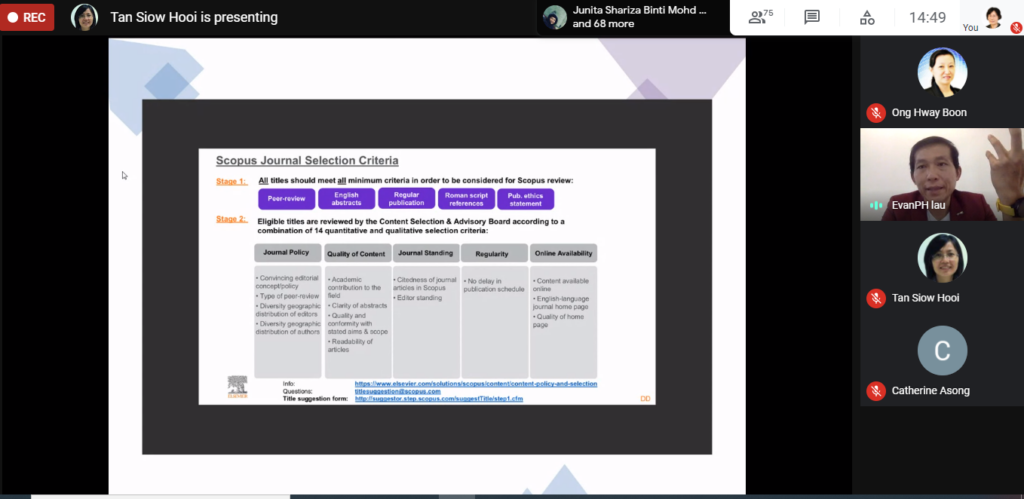Click the titlesuggestion@scopus.com email link

(x=397, y=391)
